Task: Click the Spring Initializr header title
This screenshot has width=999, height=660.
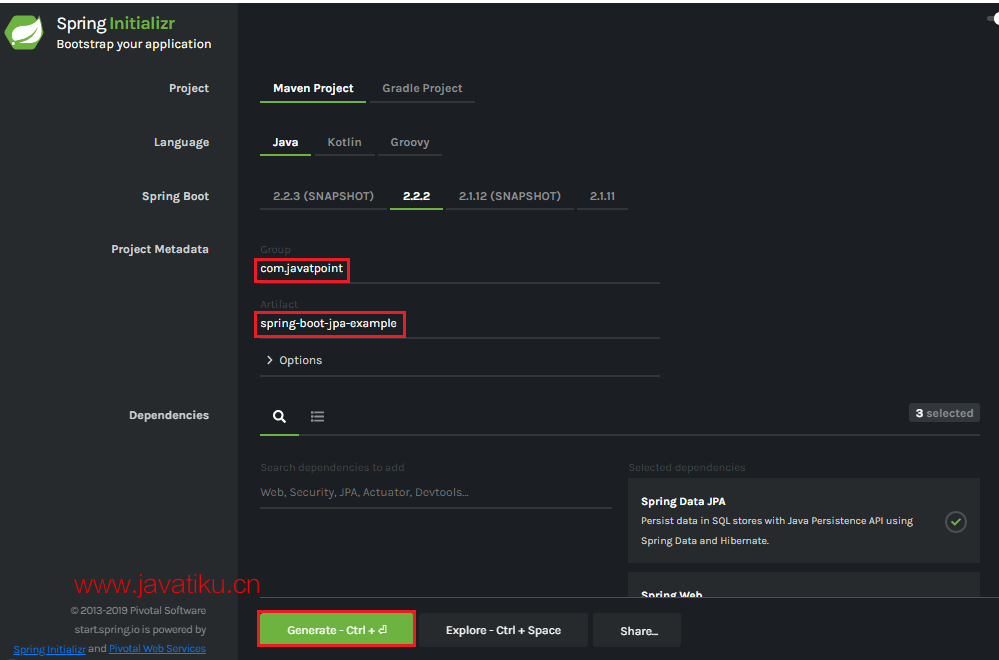Action: pos(116,24)
